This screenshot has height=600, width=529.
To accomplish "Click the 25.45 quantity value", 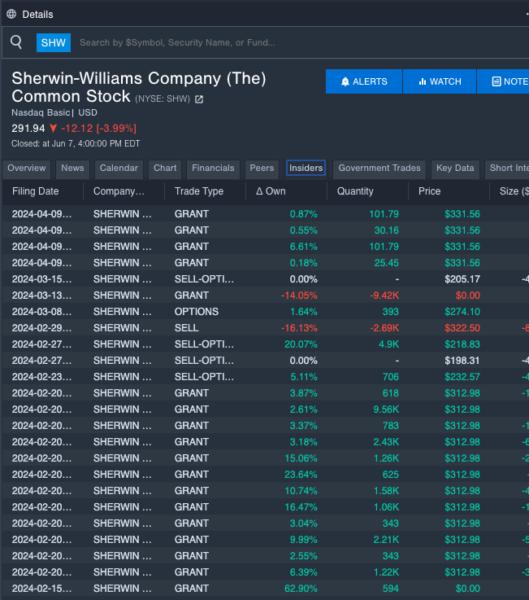I will pyautogui.click(x=386, y=263).
